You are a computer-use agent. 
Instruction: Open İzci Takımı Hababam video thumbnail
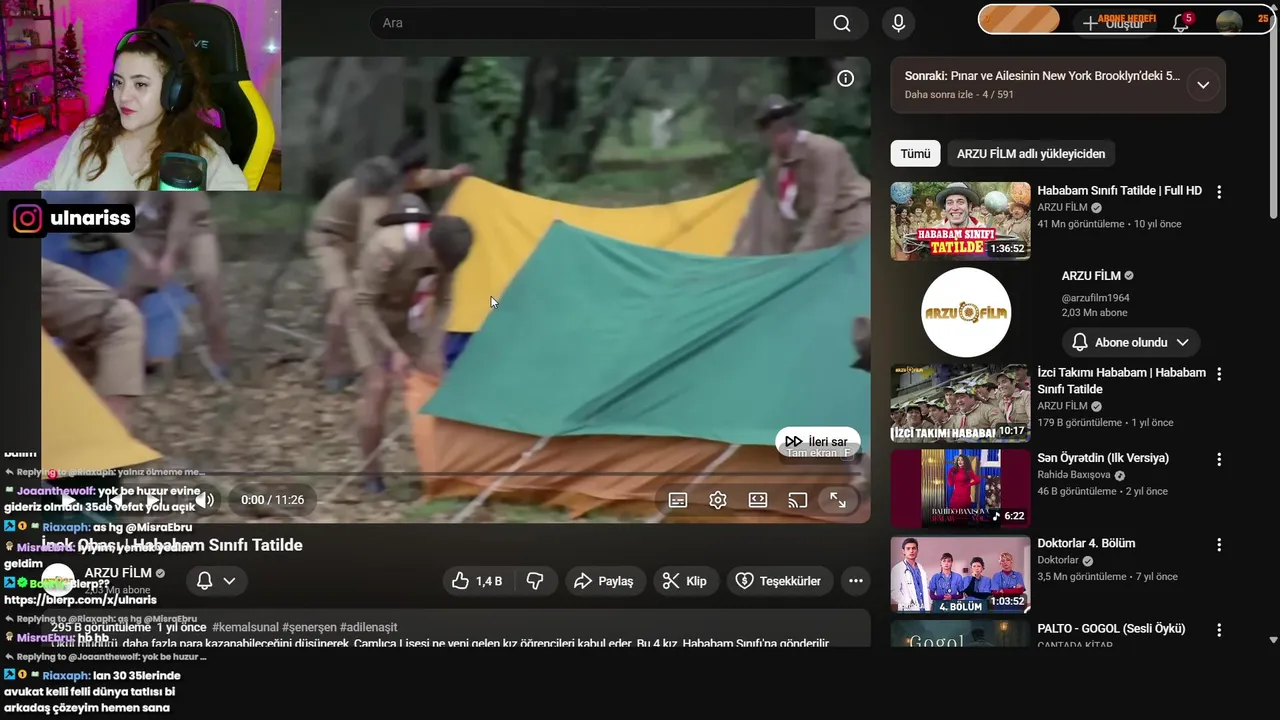point(960,403)
